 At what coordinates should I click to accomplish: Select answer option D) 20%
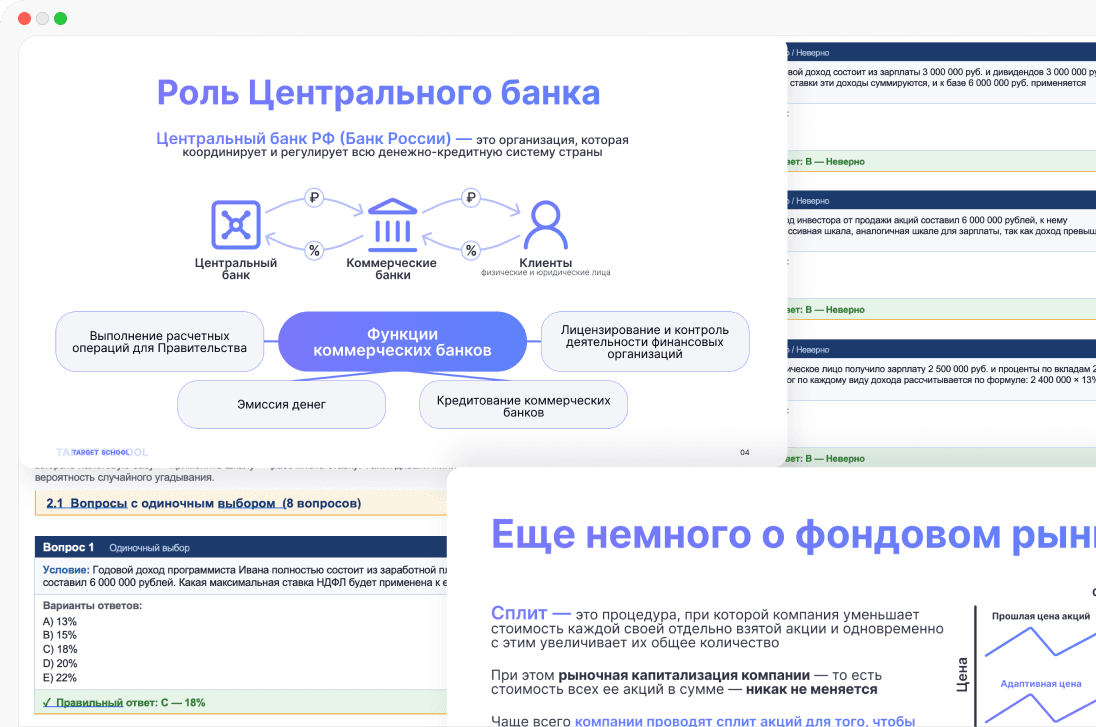coord(61,662)
